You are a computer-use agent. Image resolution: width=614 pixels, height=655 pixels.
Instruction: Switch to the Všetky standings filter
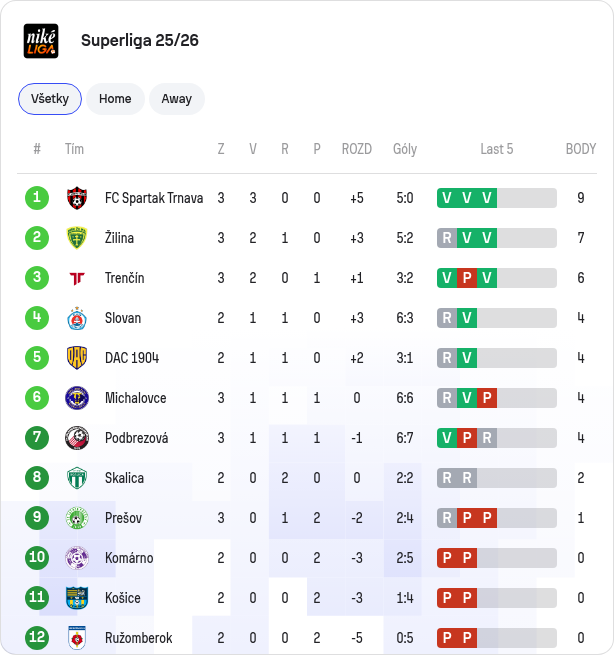(50, 99)
